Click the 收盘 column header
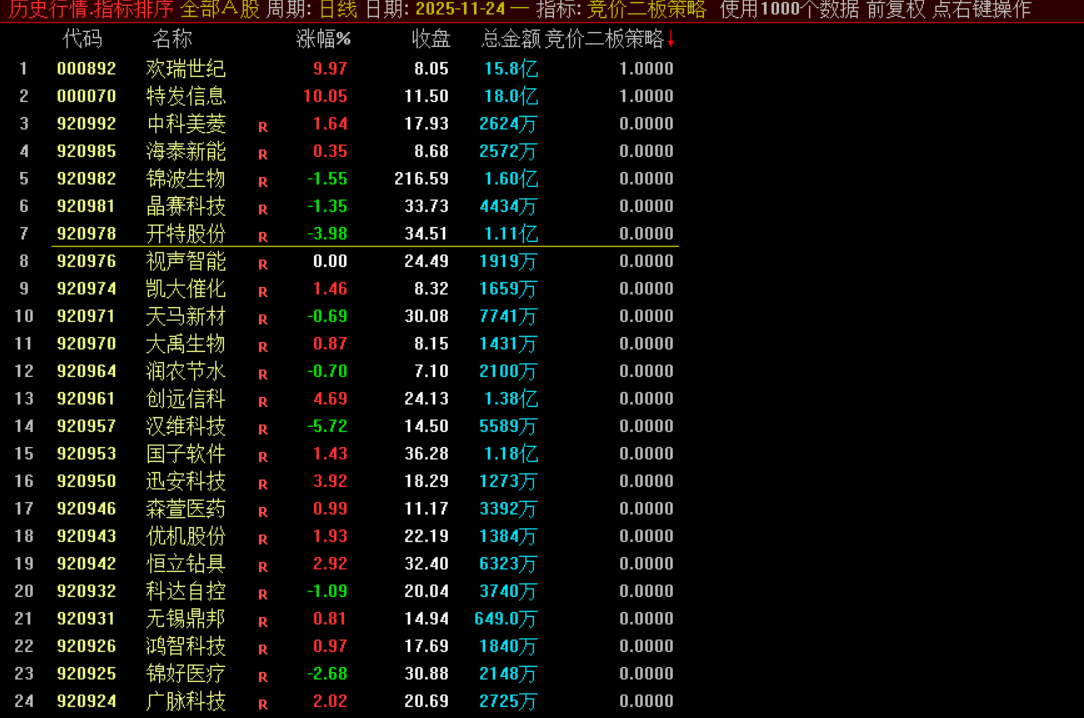This screenshot has width=1084, height=718. tap(431, 40)
